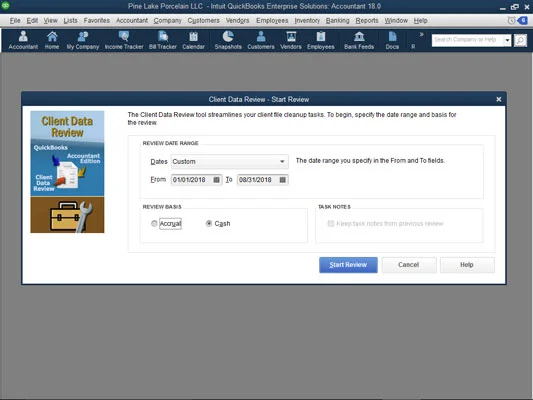Screen dimensions: 533x400
Task: Select the Accrual review basis
Action: 154,224
